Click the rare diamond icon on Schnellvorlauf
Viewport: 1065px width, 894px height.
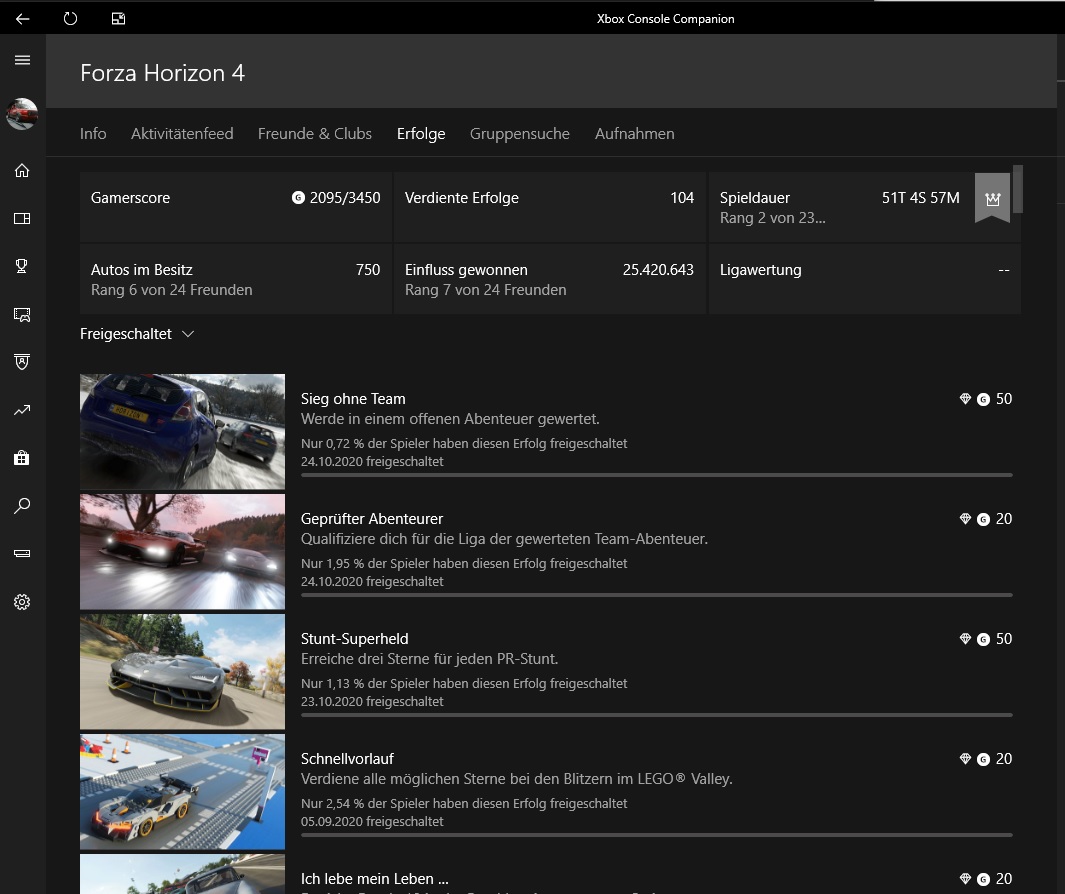click(965, 759)
